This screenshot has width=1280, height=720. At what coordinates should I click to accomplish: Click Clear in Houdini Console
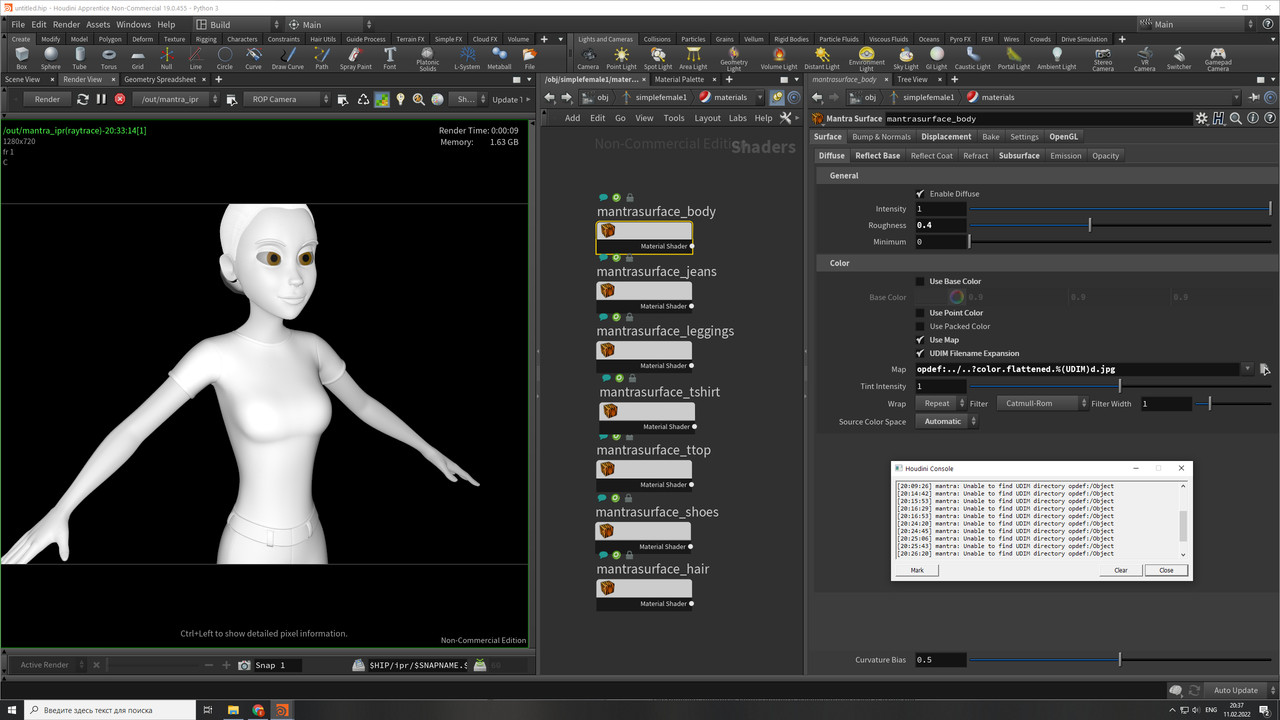tap(1121, 570)
